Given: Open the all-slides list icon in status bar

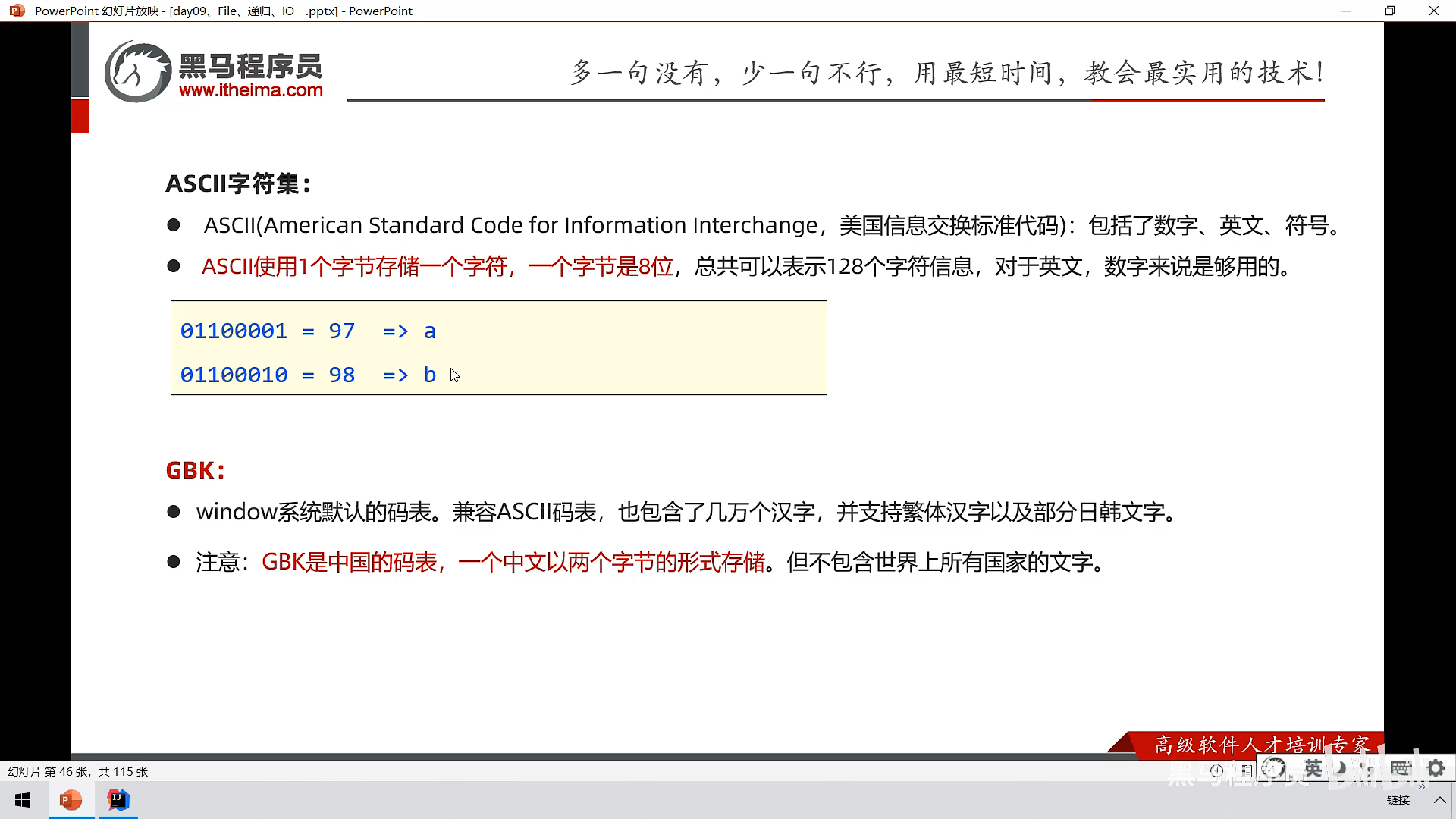Looking at the screenshot, I should click(1247, 771).
